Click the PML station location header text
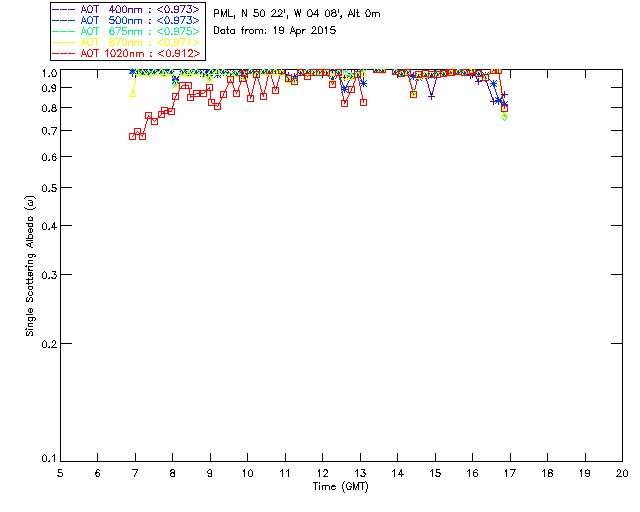Viewport: 640px width, 512px height. click(297, 14)
